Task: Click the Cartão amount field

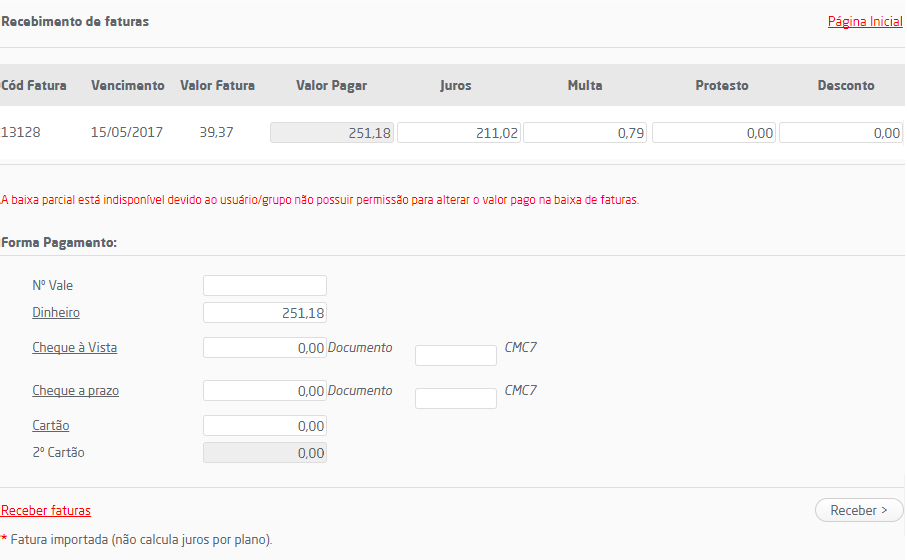Action: coord(265,426)
